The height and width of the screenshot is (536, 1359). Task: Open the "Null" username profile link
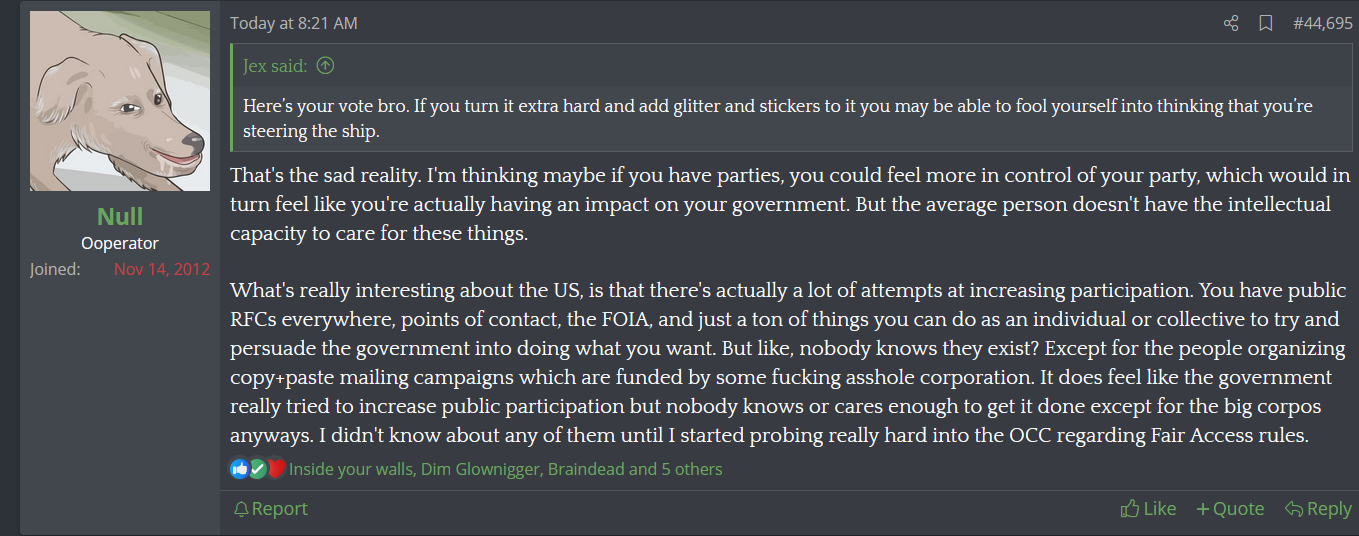[120, 216]
